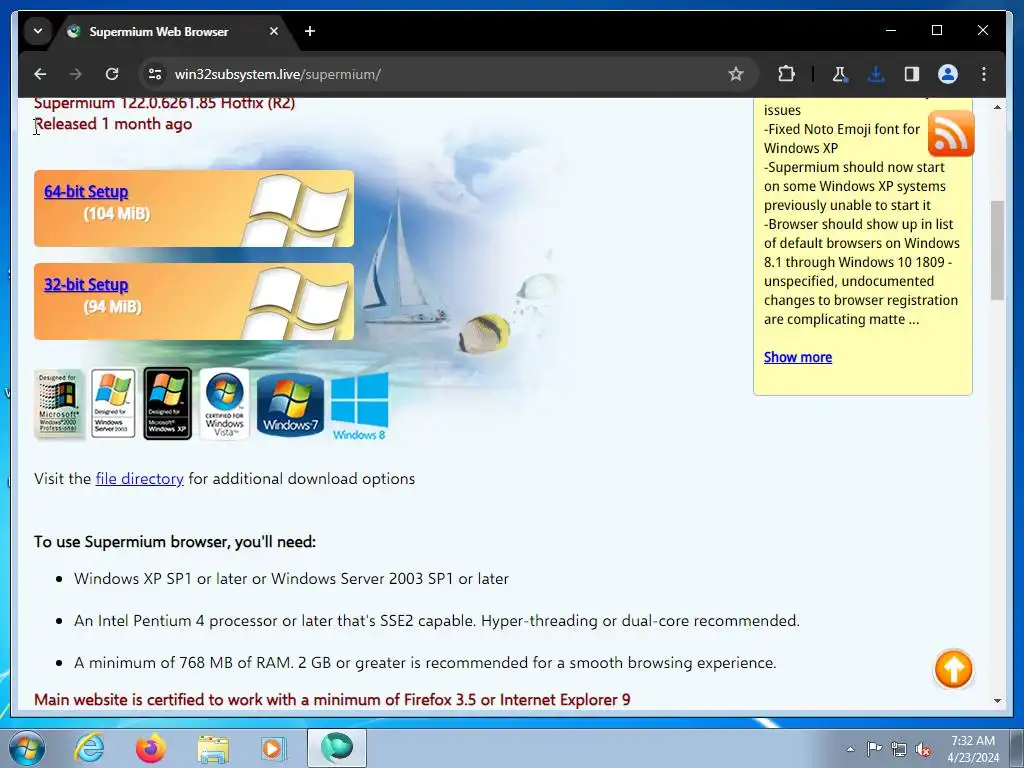The width and height of the screenshot is (1024, 768).
Task: Go back to the previous page
Action: click(x=40, y=74)
